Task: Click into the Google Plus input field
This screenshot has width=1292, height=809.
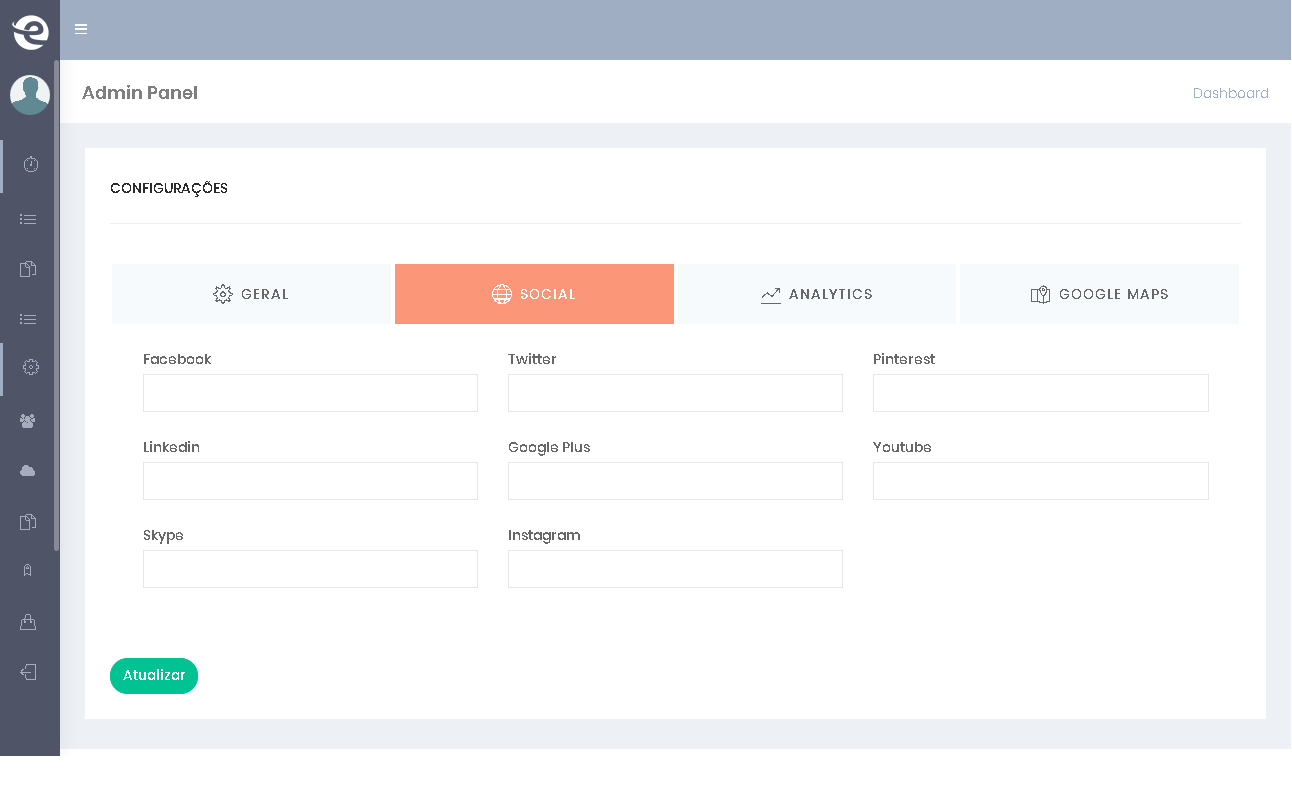Action: 675,481
